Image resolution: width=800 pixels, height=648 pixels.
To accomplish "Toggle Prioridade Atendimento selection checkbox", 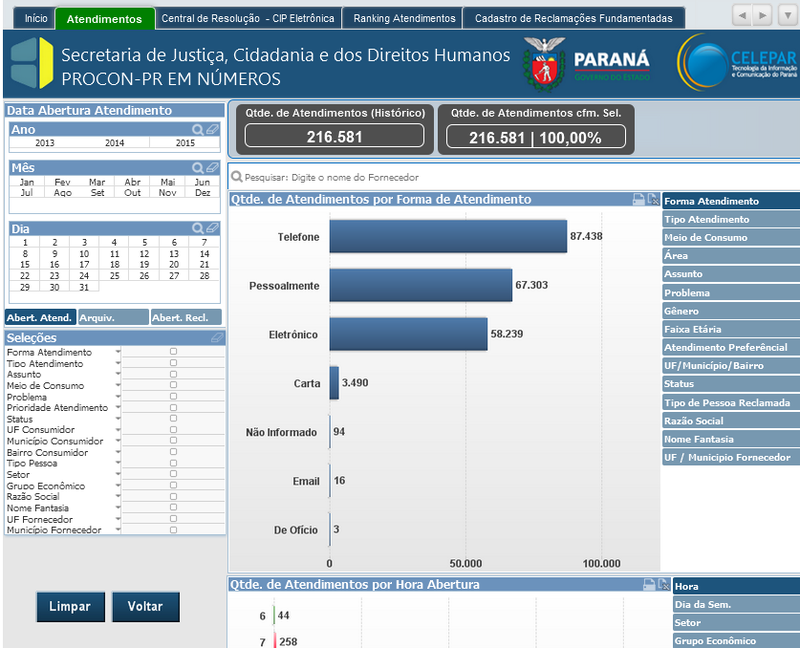I will click(x=173, y=408).
